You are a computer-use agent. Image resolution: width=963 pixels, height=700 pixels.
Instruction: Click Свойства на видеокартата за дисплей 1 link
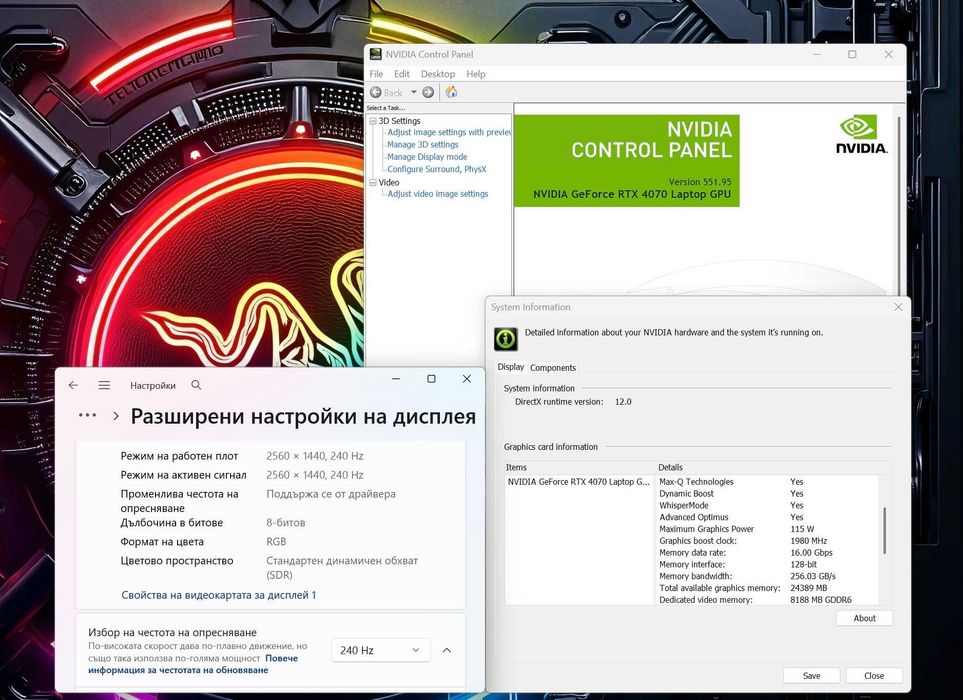(219, 594)
